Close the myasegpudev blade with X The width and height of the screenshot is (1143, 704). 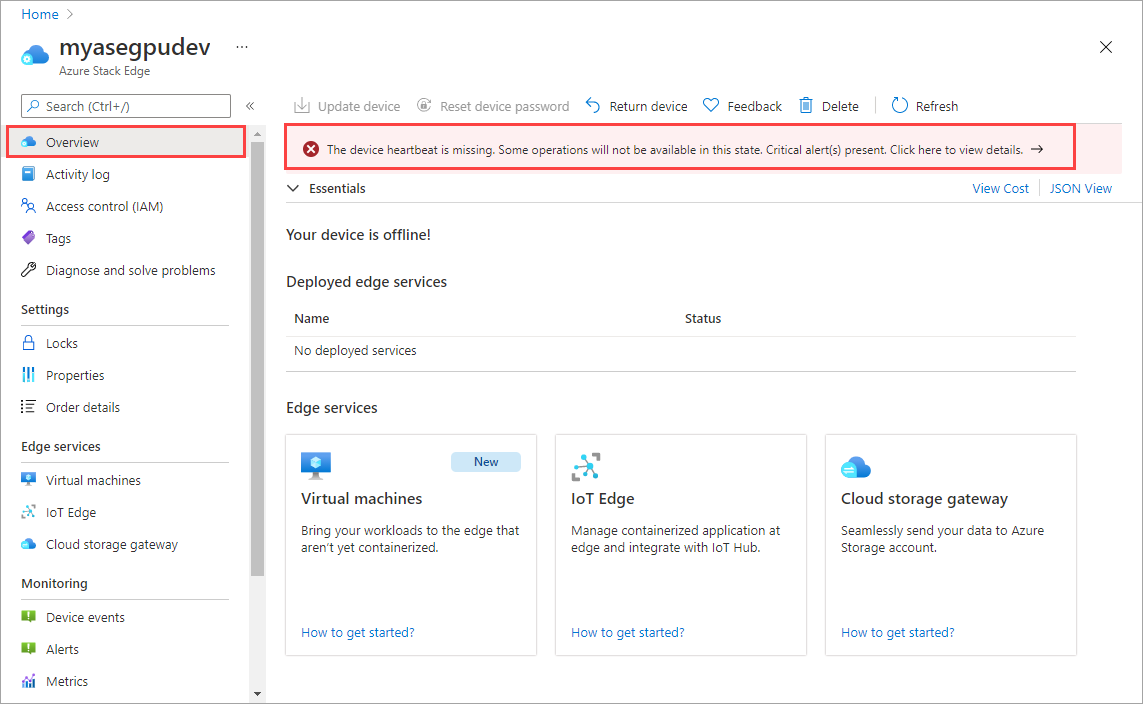click(x=1106, y=47)
